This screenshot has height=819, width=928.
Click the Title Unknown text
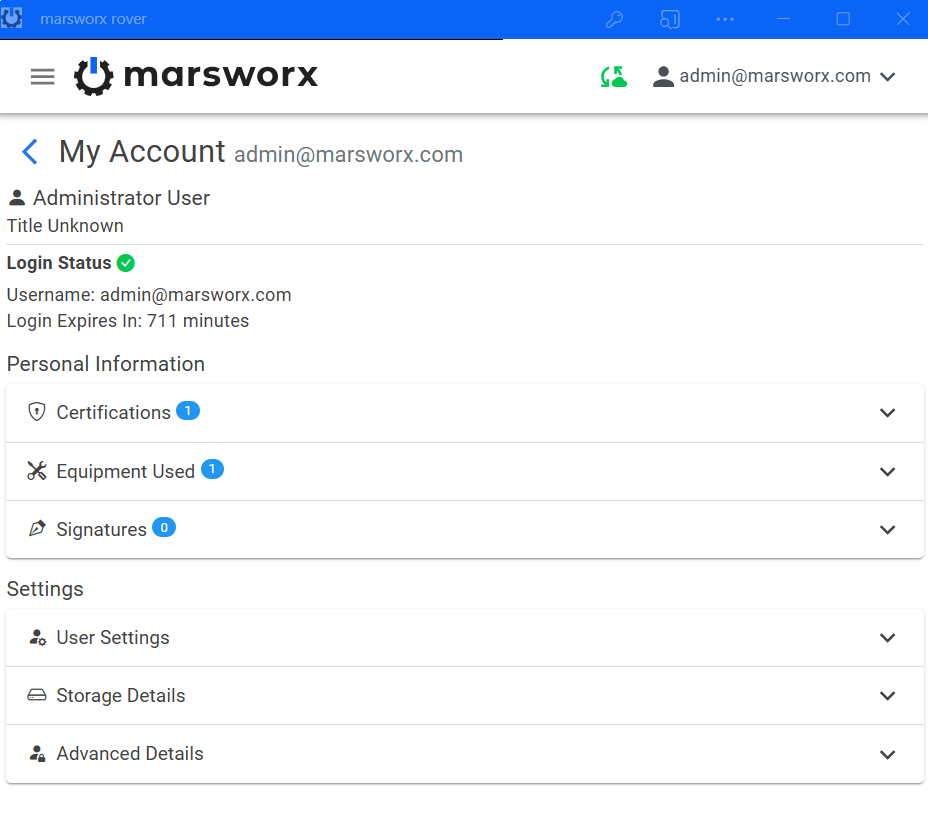65,226
